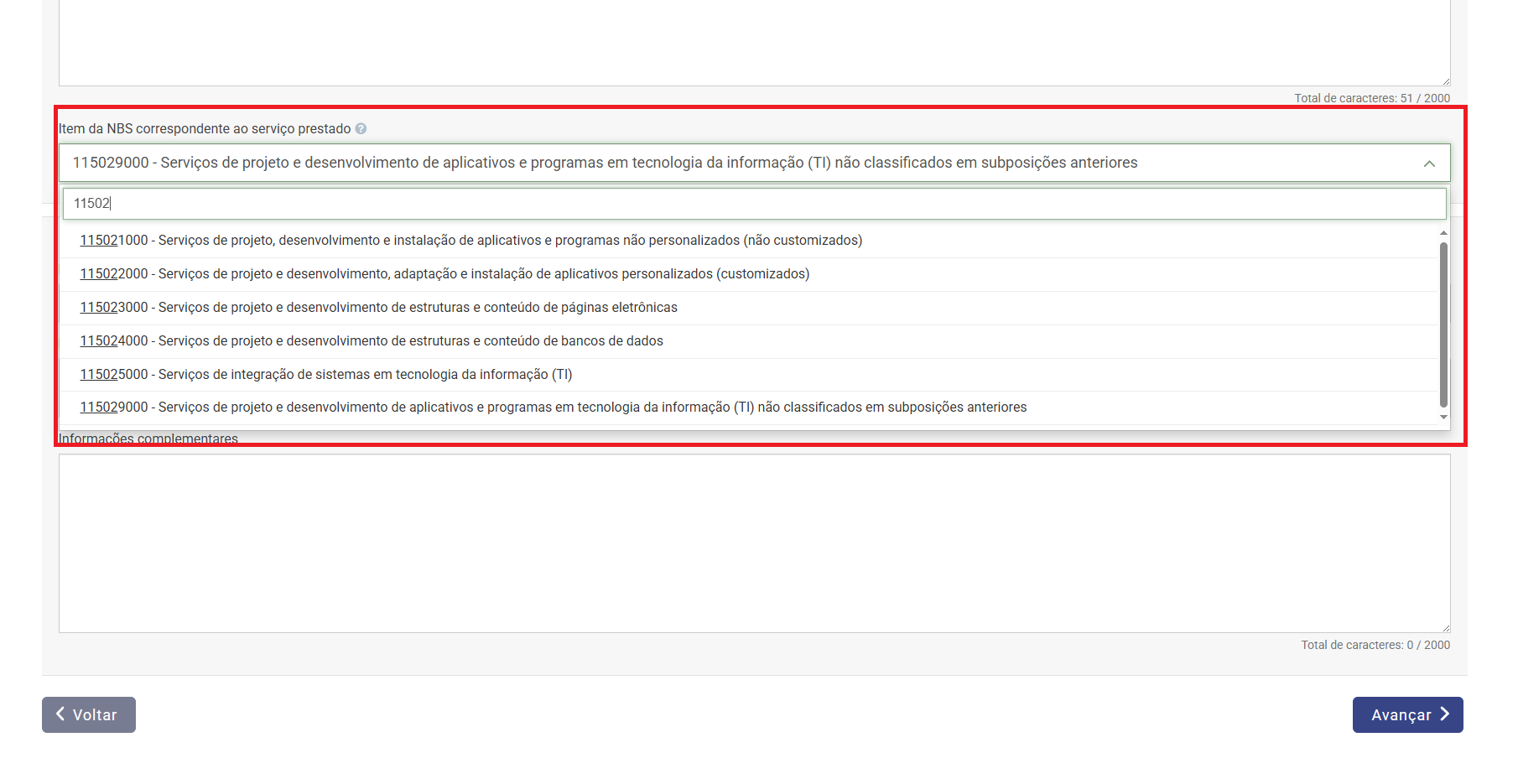1518x784 pixels.
Task: Click resize handle of the upper textarea
Action: (1445, 81)
